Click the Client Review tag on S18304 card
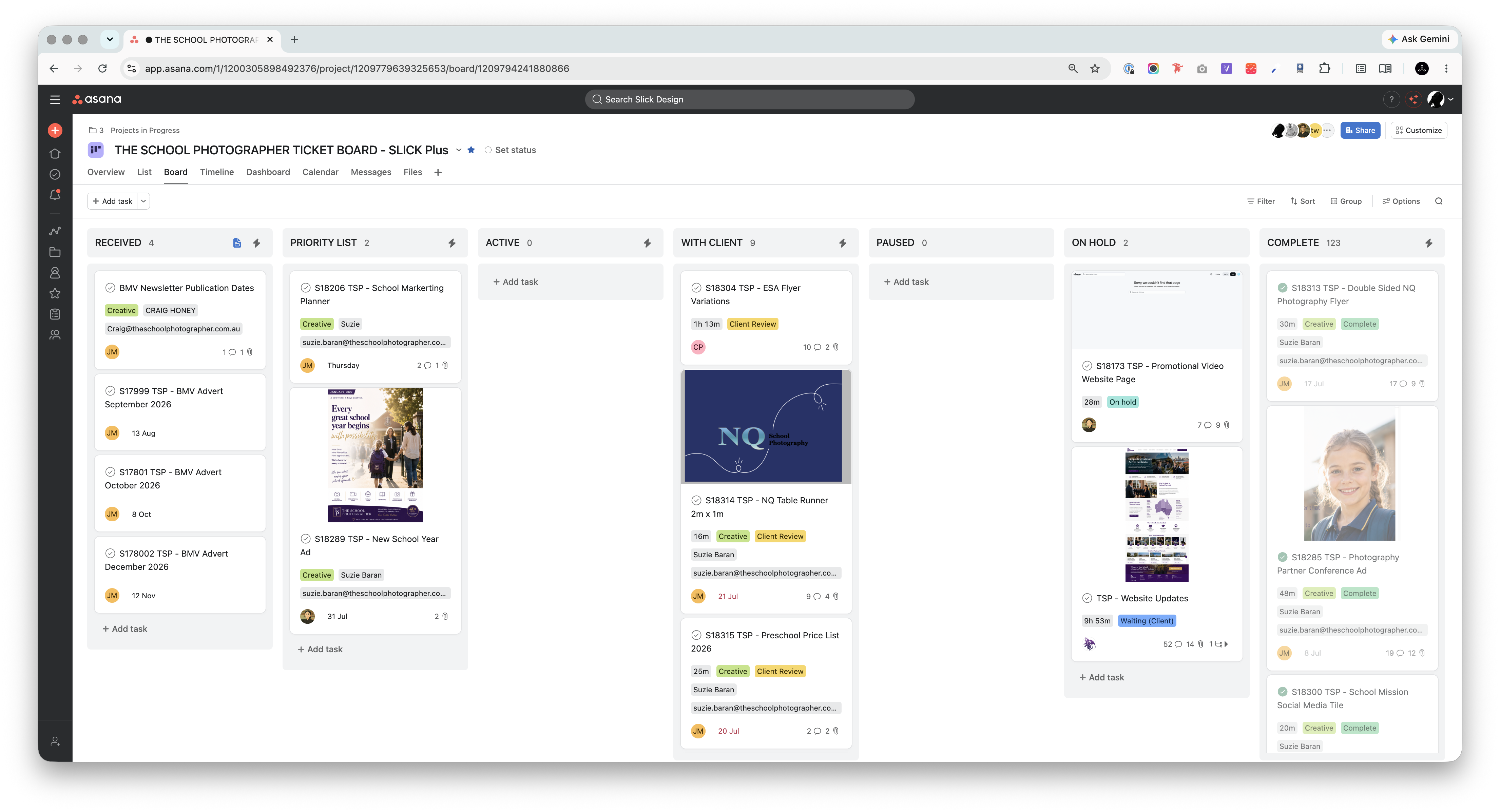 click(752, 324)
